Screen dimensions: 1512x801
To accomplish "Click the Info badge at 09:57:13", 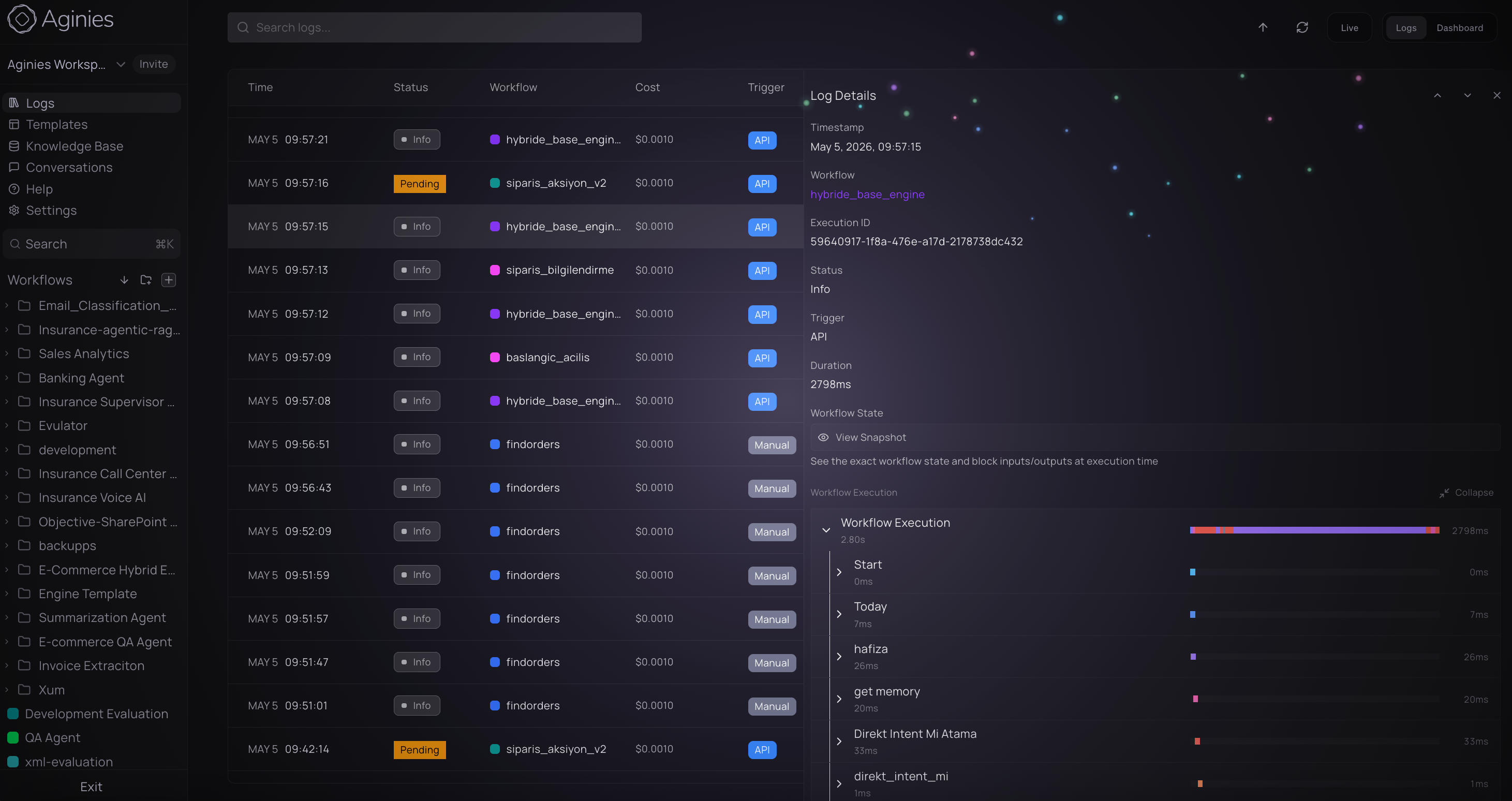I will [x=417, y=270].
